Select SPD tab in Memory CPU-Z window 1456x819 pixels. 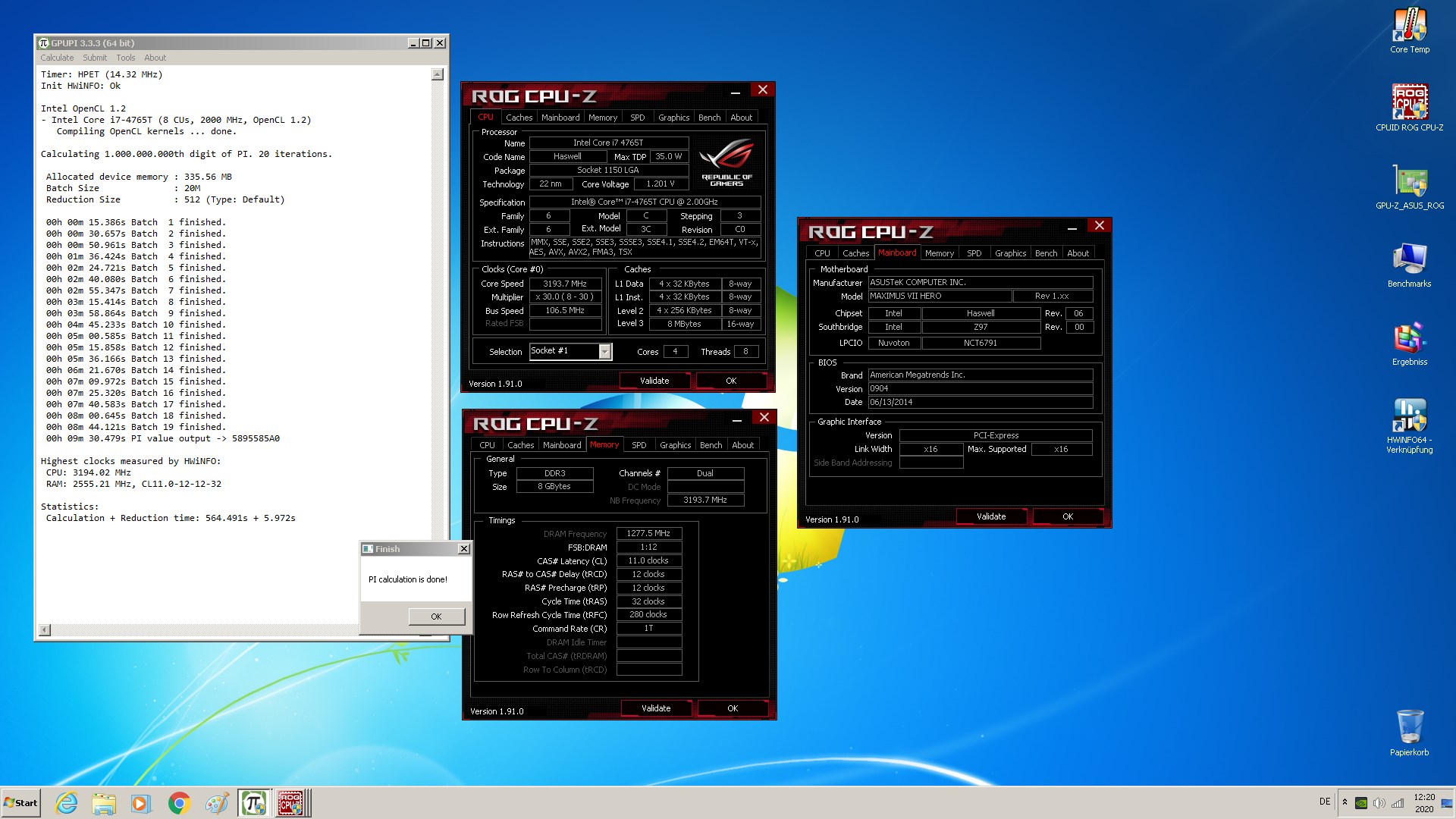pyautogui.click(x=639, y=445)
